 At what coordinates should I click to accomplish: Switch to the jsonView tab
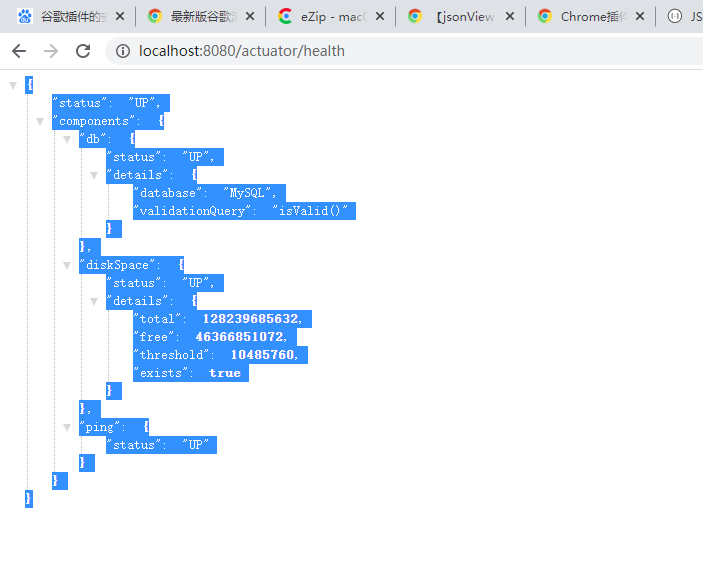[x=460, y=16]
